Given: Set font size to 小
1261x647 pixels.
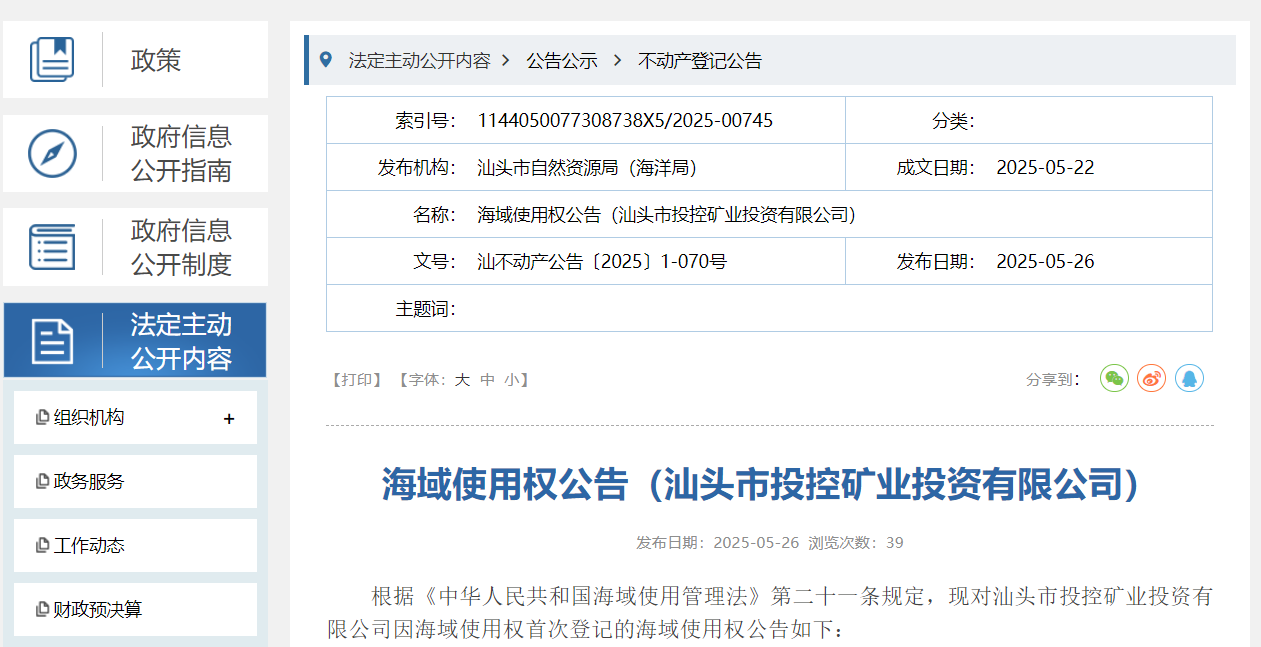Looking at the screenshot, I should [x=511, y=380].
